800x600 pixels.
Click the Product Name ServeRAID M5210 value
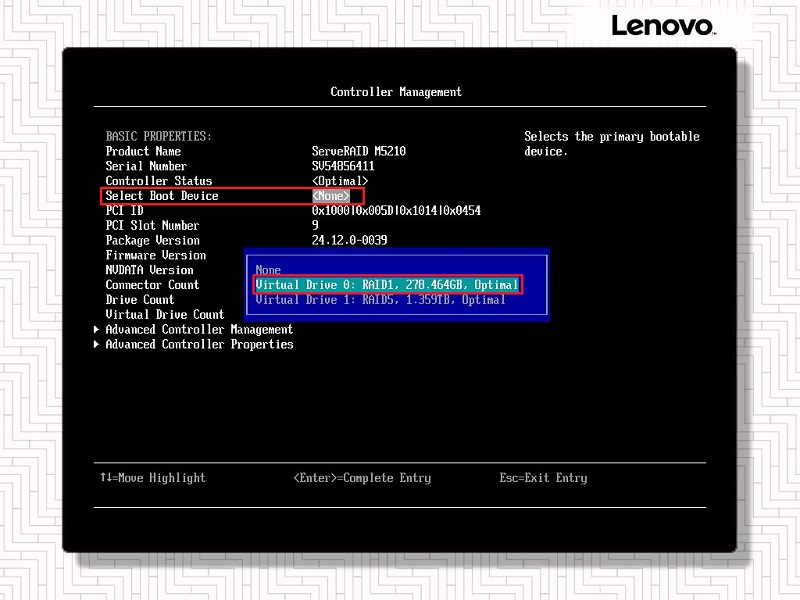(359, 152)
